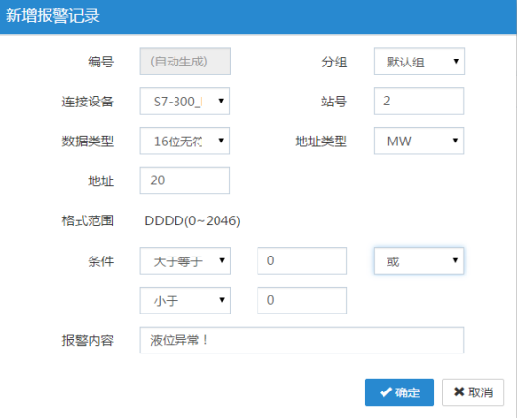
Task: Click the 连接设备 label
Action: (88, 102)
